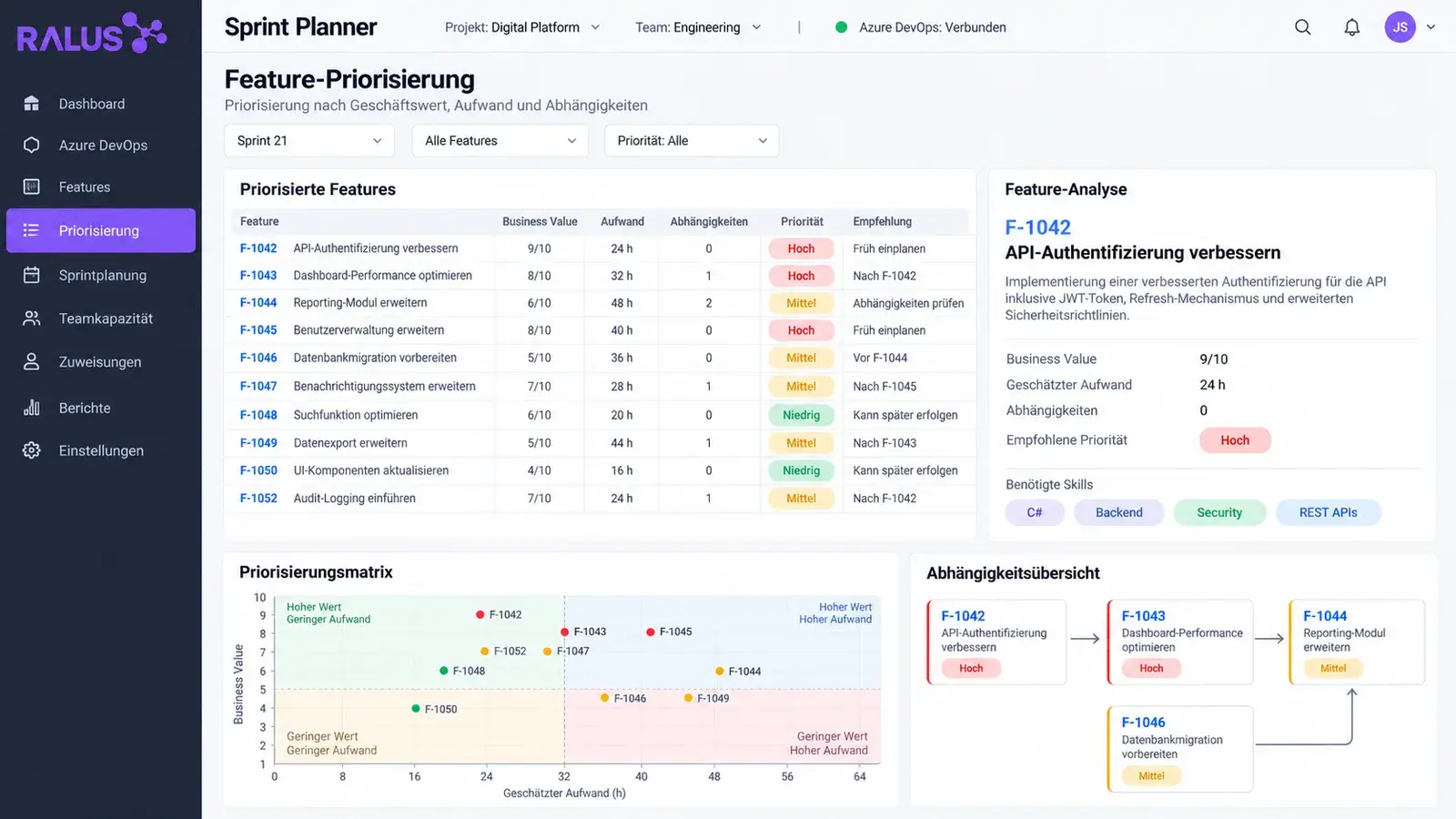Image resolution: width=1456 pixels, height=819 pixels.
Task: Click the Einstellungen gear icon
Action: [x=31, y=450]
